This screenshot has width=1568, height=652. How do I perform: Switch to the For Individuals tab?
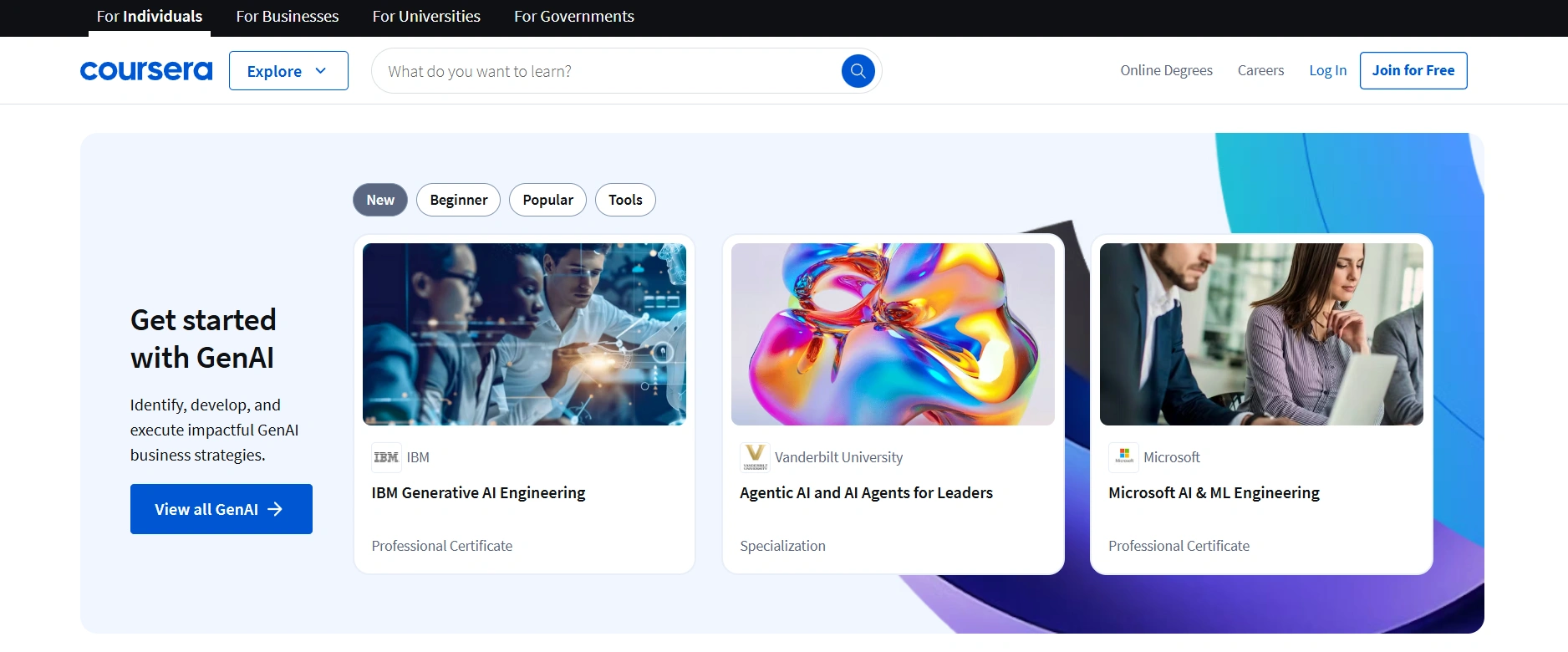point(150,17)
